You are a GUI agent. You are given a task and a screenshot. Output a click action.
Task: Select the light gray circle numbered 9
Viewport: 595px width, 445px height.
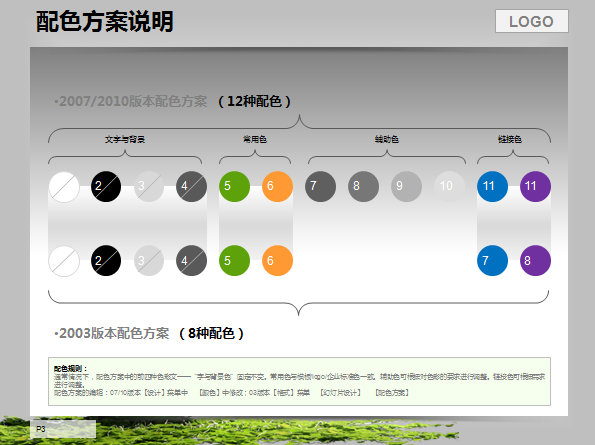(406, 186)
